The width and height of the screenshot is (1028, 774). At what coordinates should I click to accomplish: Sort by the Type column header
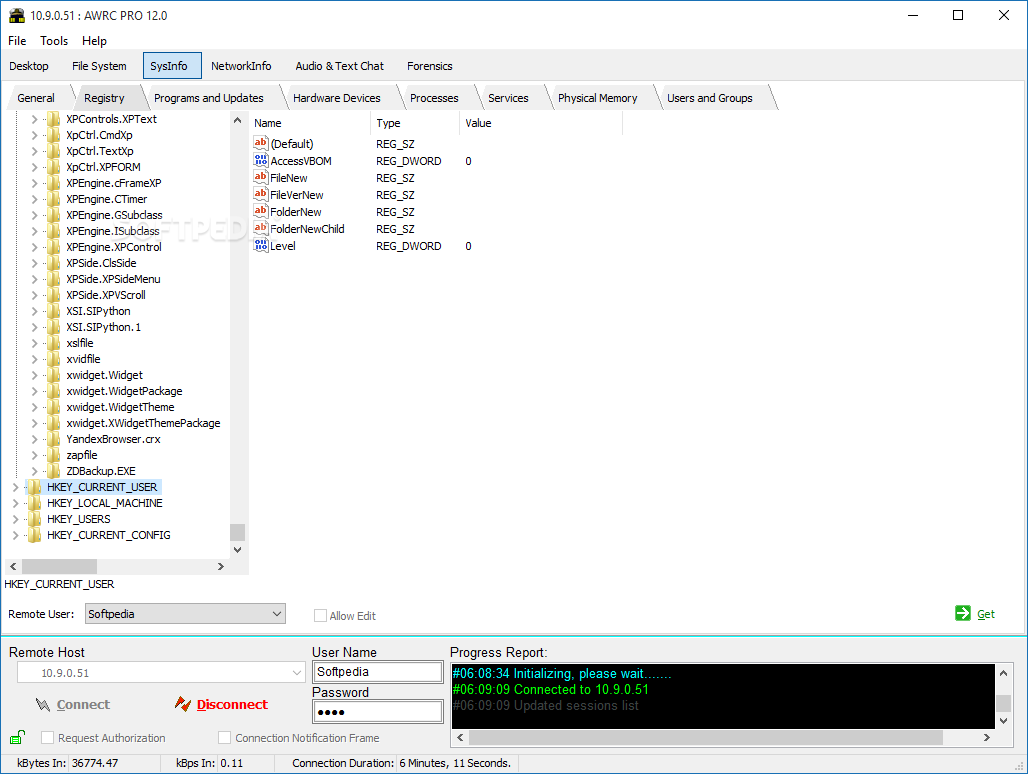415,123
